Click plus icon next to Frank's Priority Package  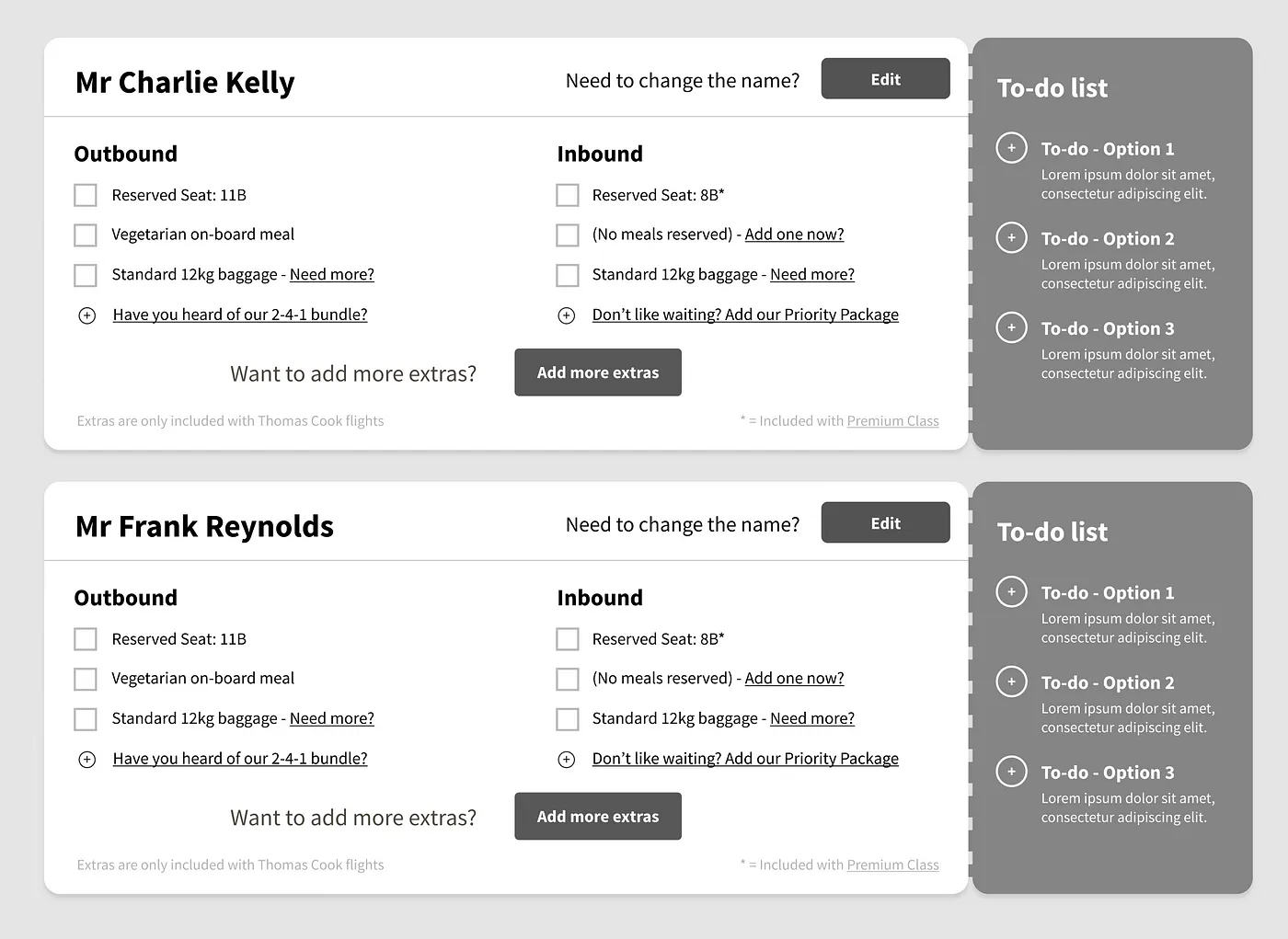click(x=567, y=760)
